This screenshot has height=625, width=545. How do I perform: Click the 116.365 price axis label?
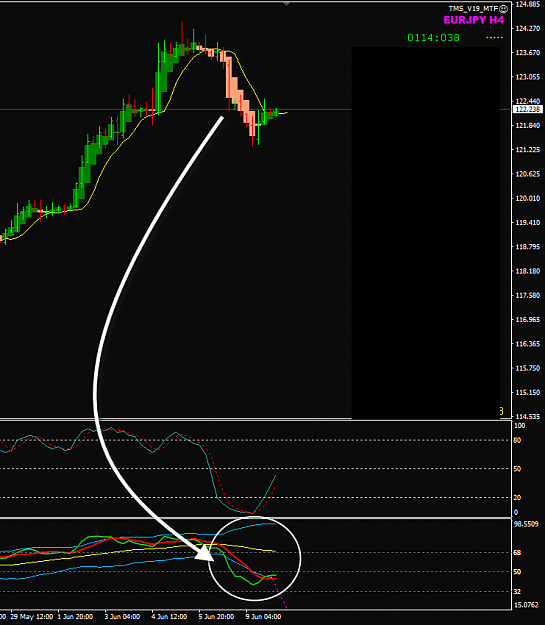(527, 344)
